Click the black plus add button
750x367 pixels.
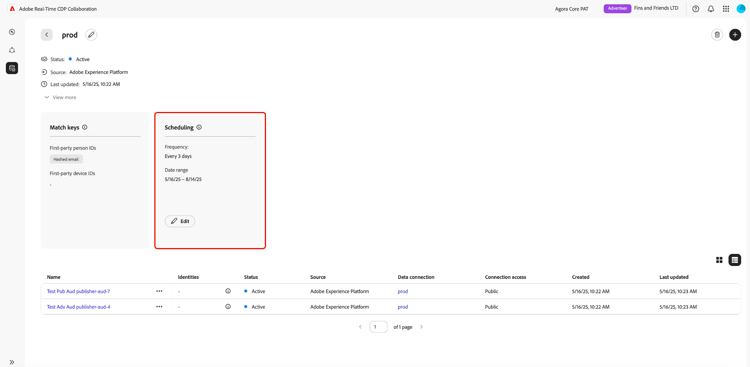click(x=735, y=35)
